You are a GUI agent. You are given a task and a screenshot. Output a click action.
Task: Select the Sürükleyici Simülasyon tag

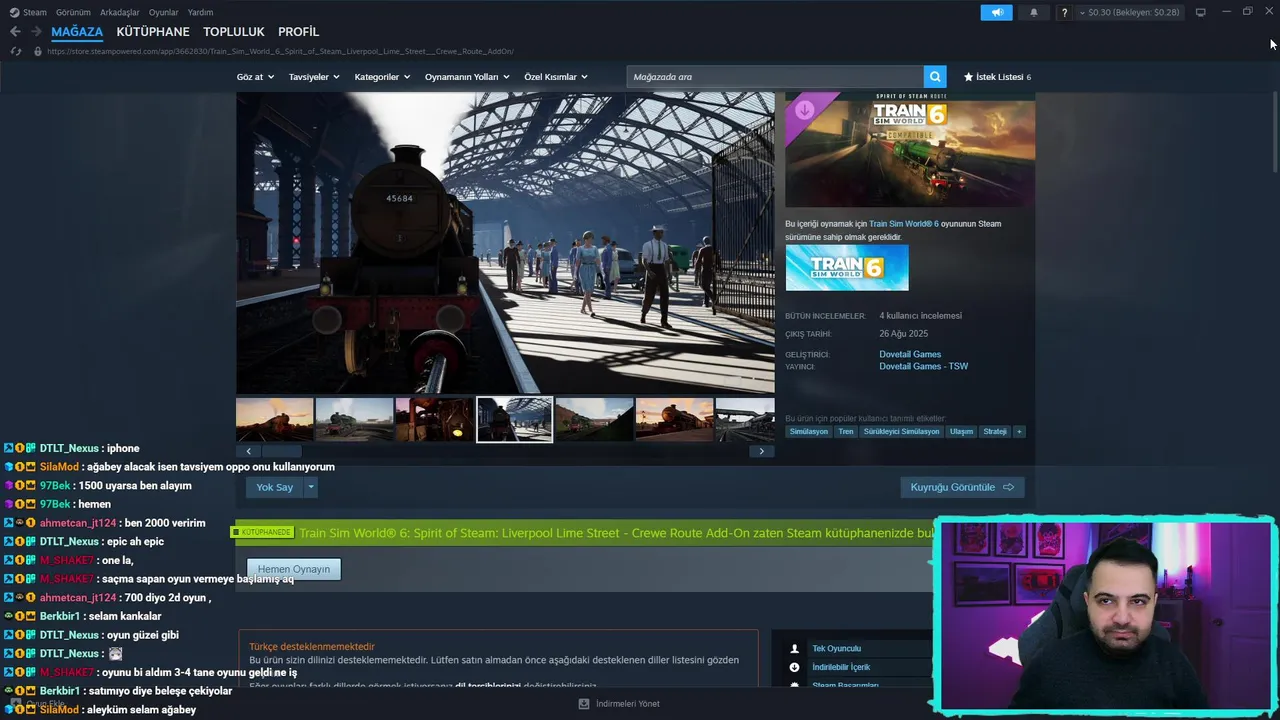(x=901, y=432)
